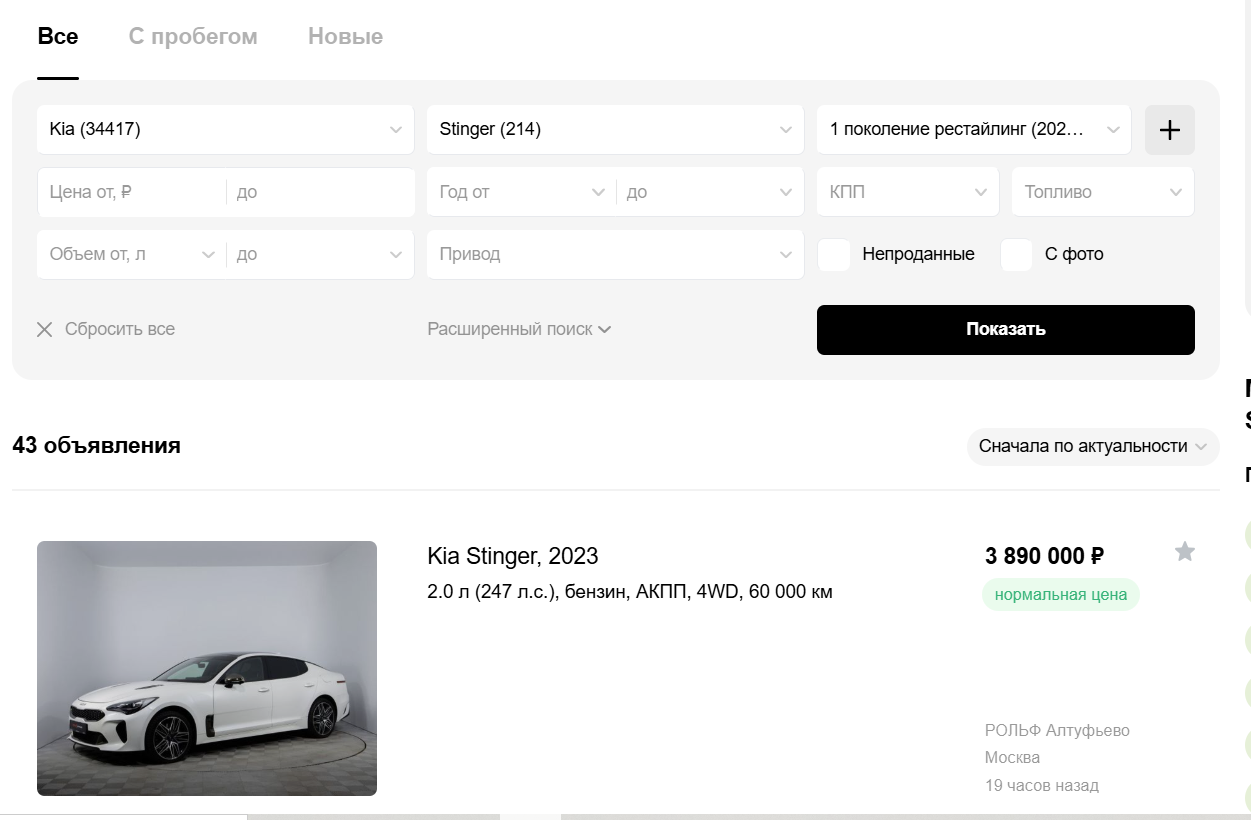Expand Расширенный поиск advanced search
This screenshot has height=820, width=1251.
coord(519,329)
